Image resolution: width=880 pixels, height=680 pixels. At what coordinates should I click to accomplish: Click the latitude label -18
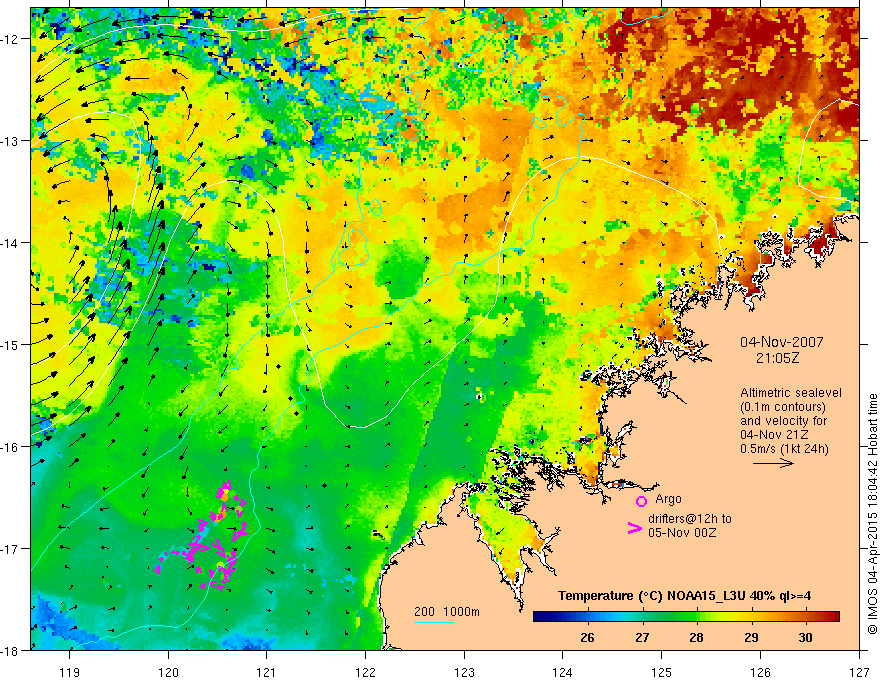click(x=11, y=650)
